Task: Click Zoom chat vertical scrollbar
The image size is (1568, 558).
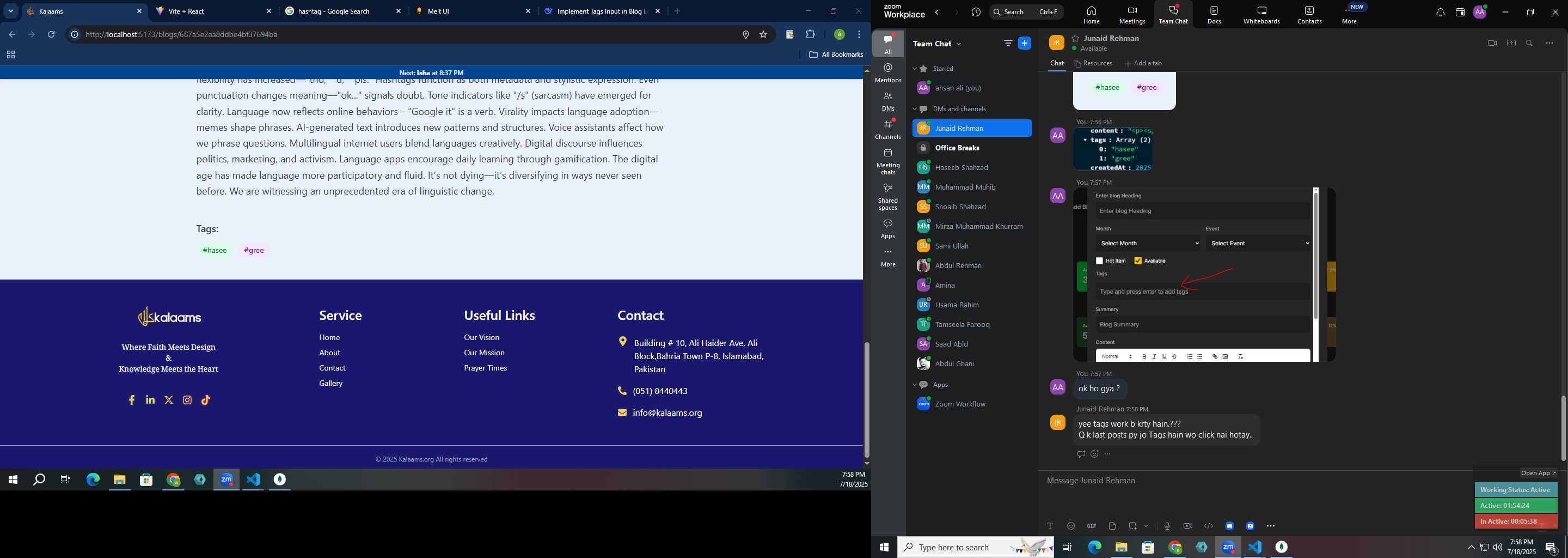Action: pyautogui.click(x=1563, y=428)
